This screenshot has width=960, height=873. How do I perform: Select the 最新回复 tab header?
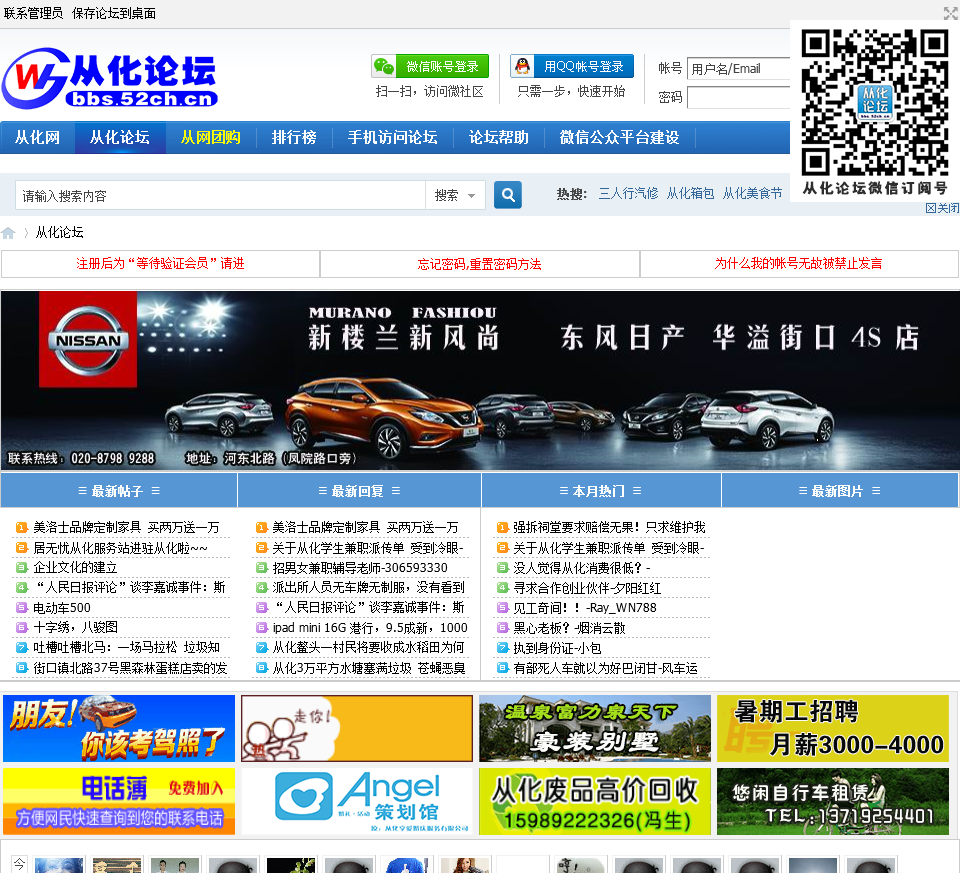pyautogui.click(x=359, y=491)
